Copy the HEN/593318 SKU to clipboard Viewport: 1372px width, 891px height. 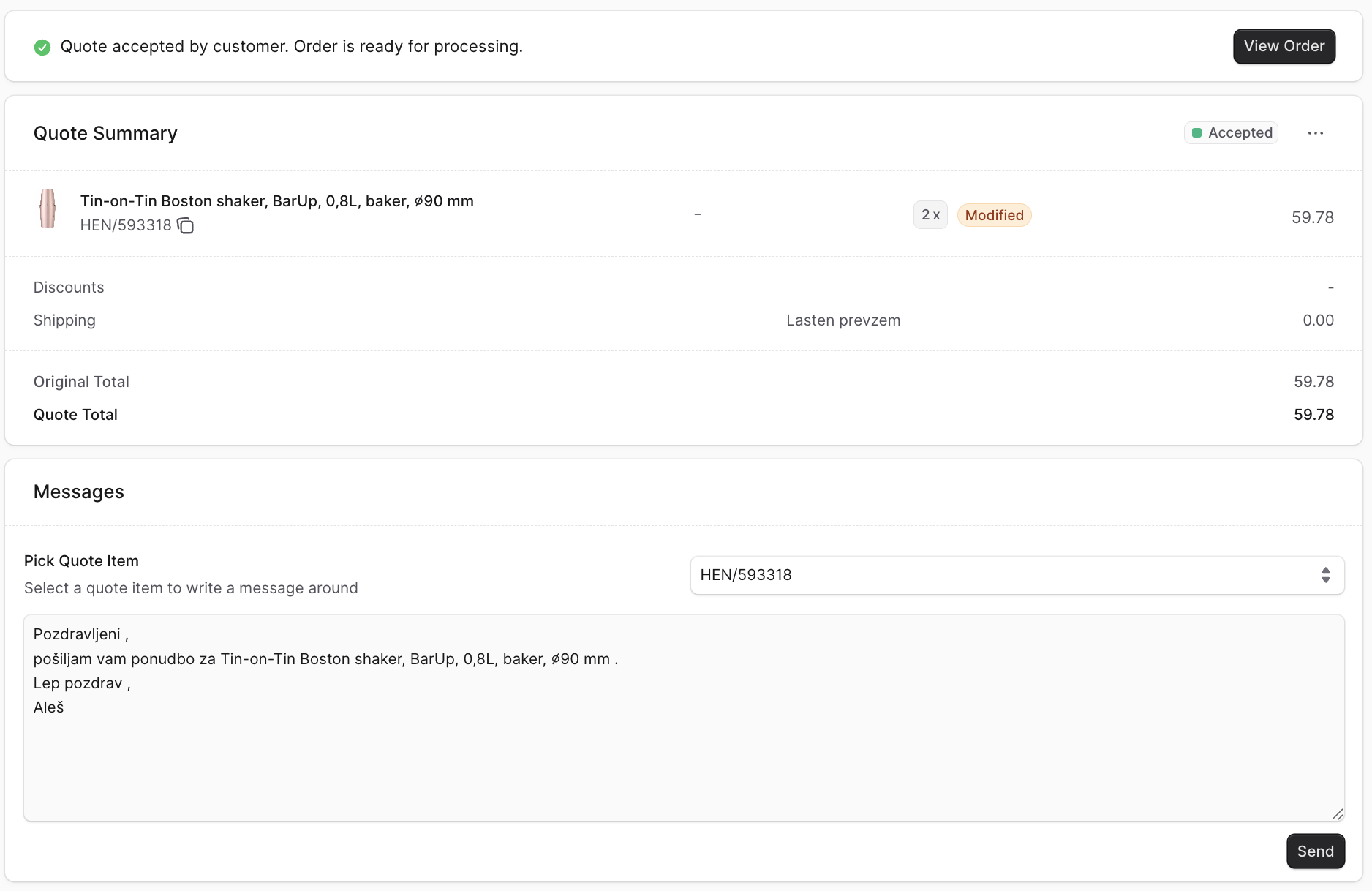[x=186, y=226]
